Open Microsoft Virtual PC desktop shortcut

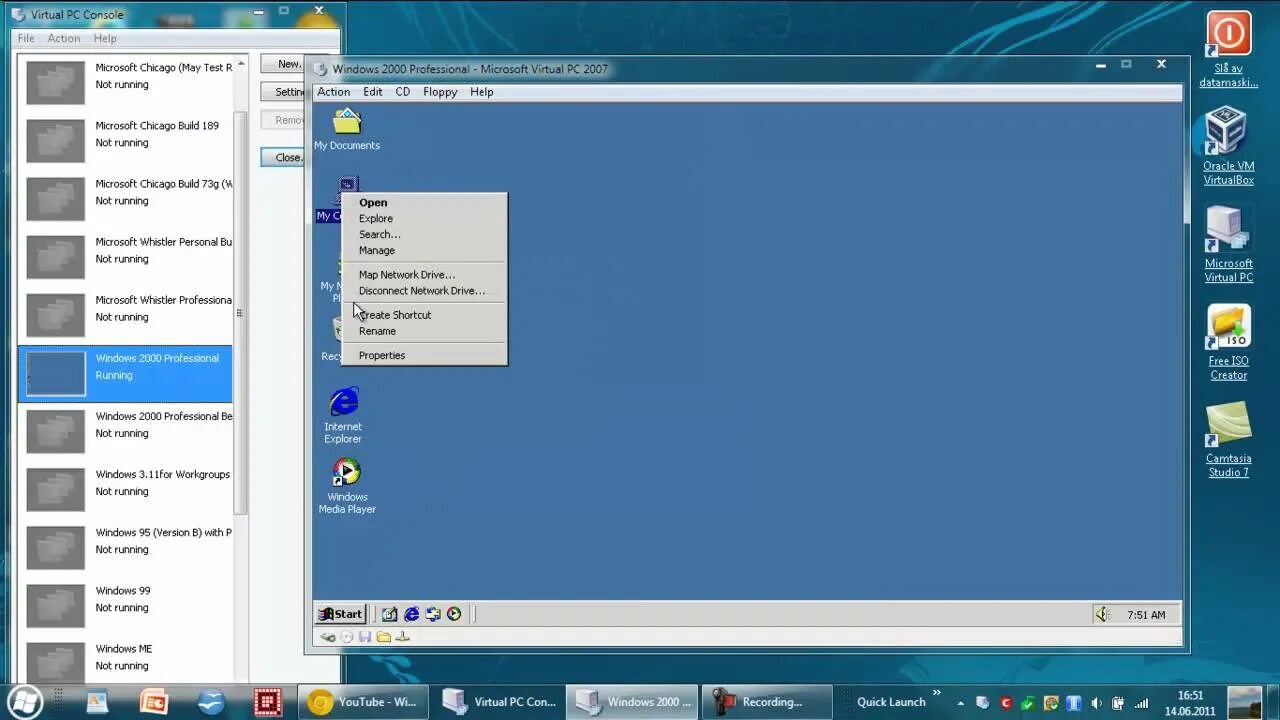pos(1228,244)
